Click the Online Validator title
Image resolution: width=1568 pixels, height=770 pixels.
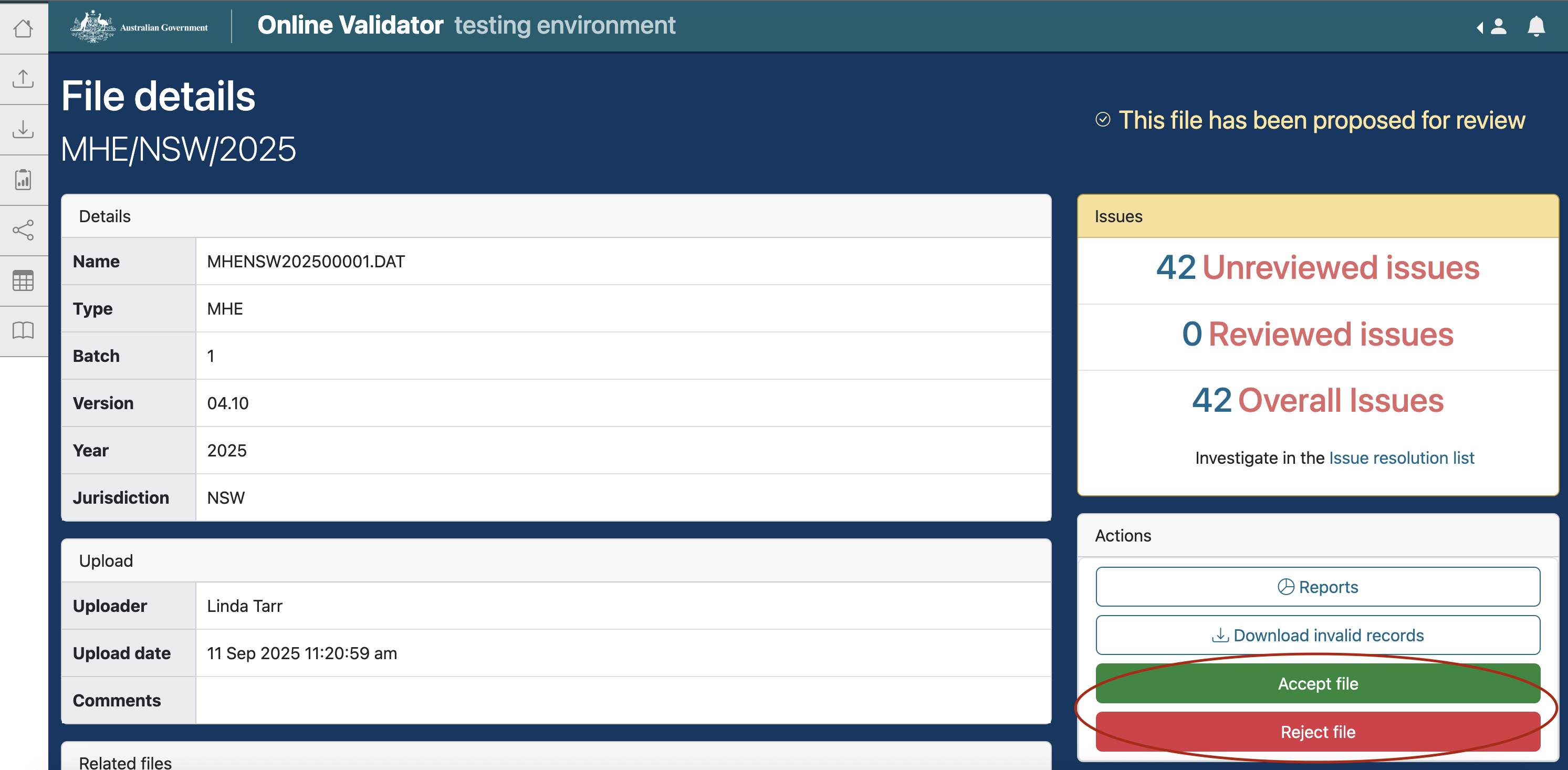click(350, 26)
